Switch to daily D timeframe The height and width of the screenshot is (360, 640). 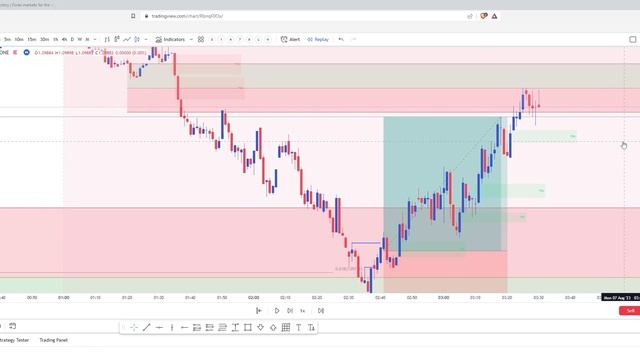click(72, 40)
